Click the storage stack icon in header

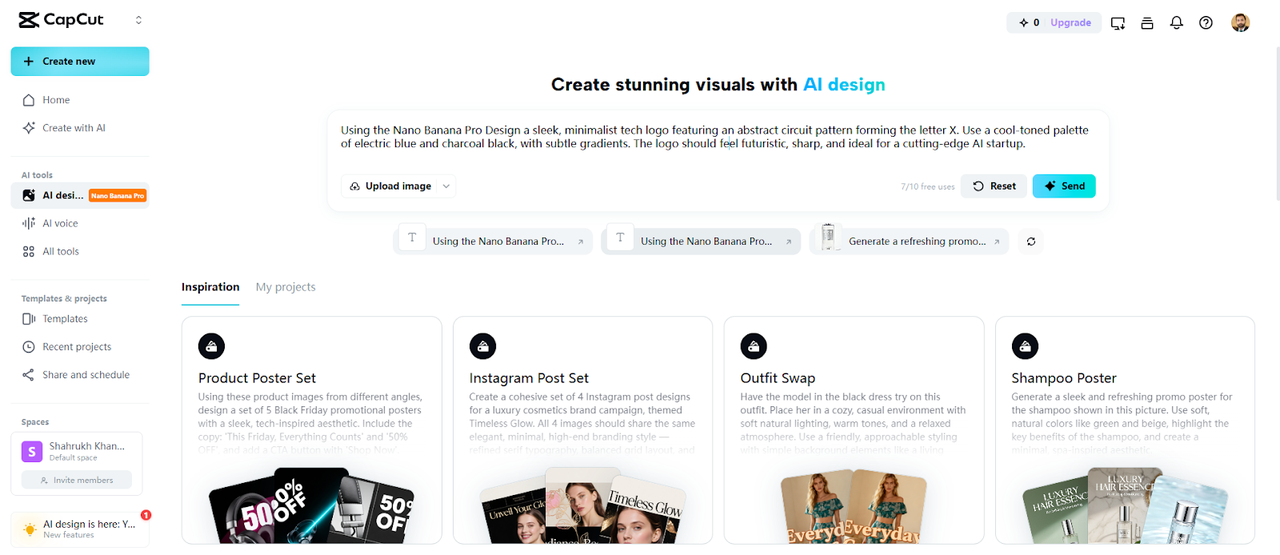[x=1147, y=22]
